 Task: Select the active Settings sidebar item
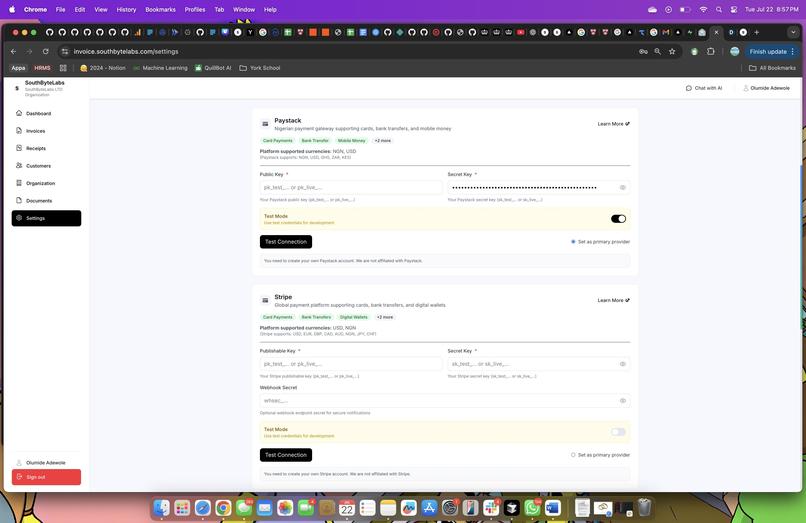[46, 218]
